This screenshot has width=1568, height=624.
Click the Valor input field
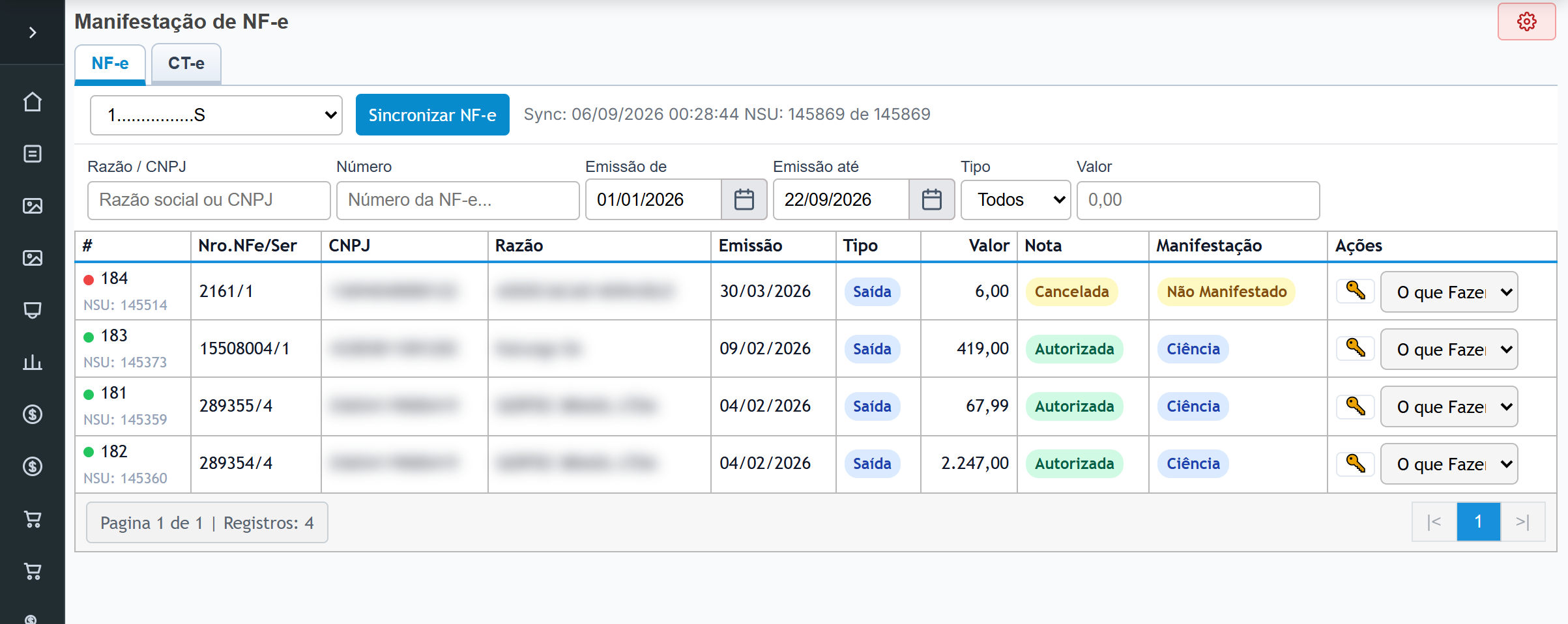[x=1198, y=200]
